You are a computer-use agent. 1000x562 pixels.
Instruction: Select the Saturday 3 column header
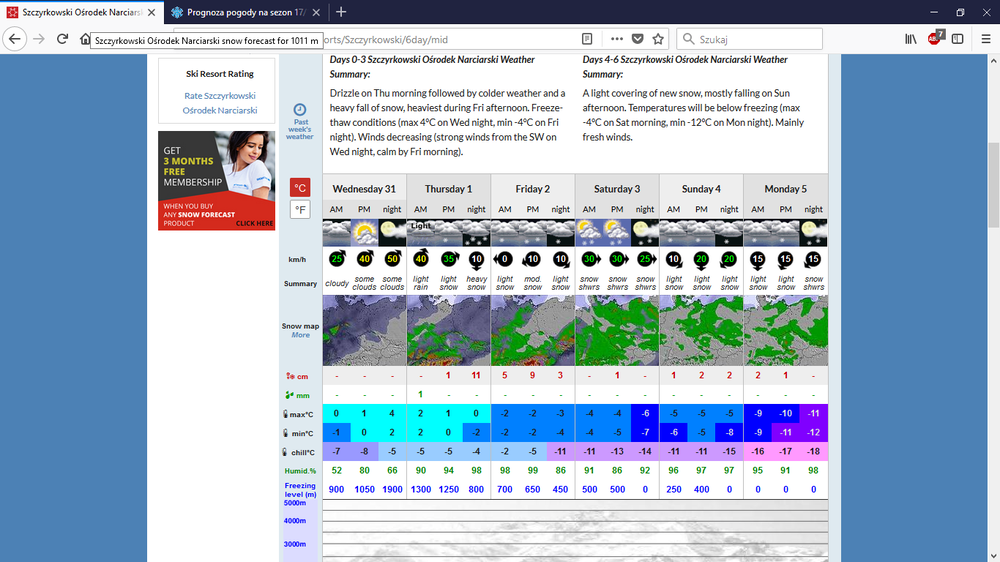tap(617, 189)
